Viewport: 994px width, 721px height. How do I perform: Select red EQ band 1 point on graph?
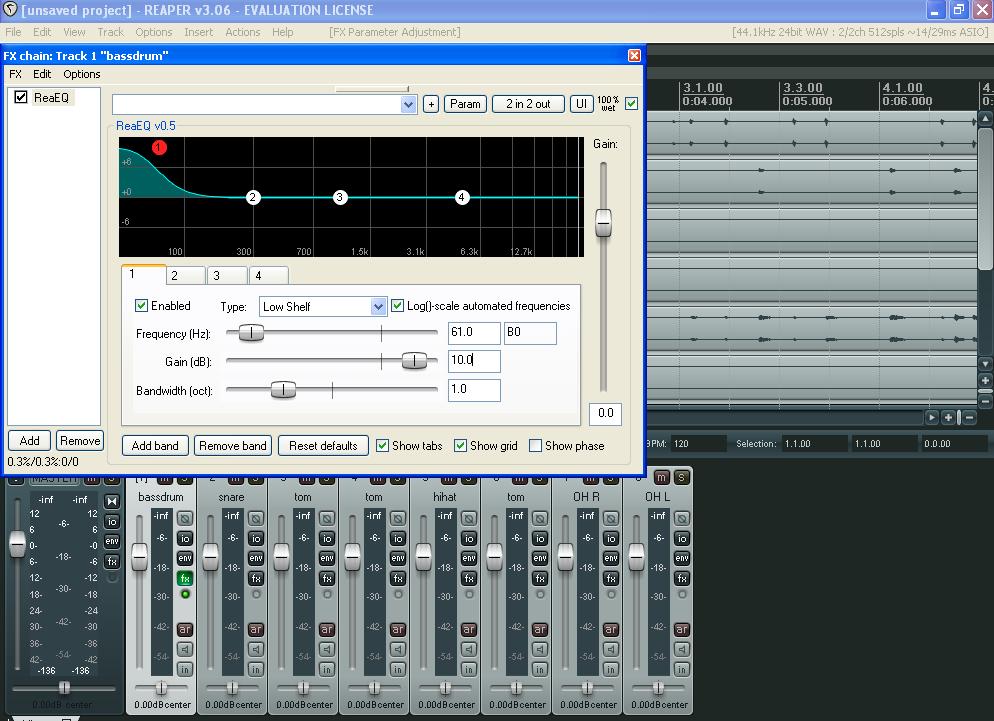[x=159, y=148]
